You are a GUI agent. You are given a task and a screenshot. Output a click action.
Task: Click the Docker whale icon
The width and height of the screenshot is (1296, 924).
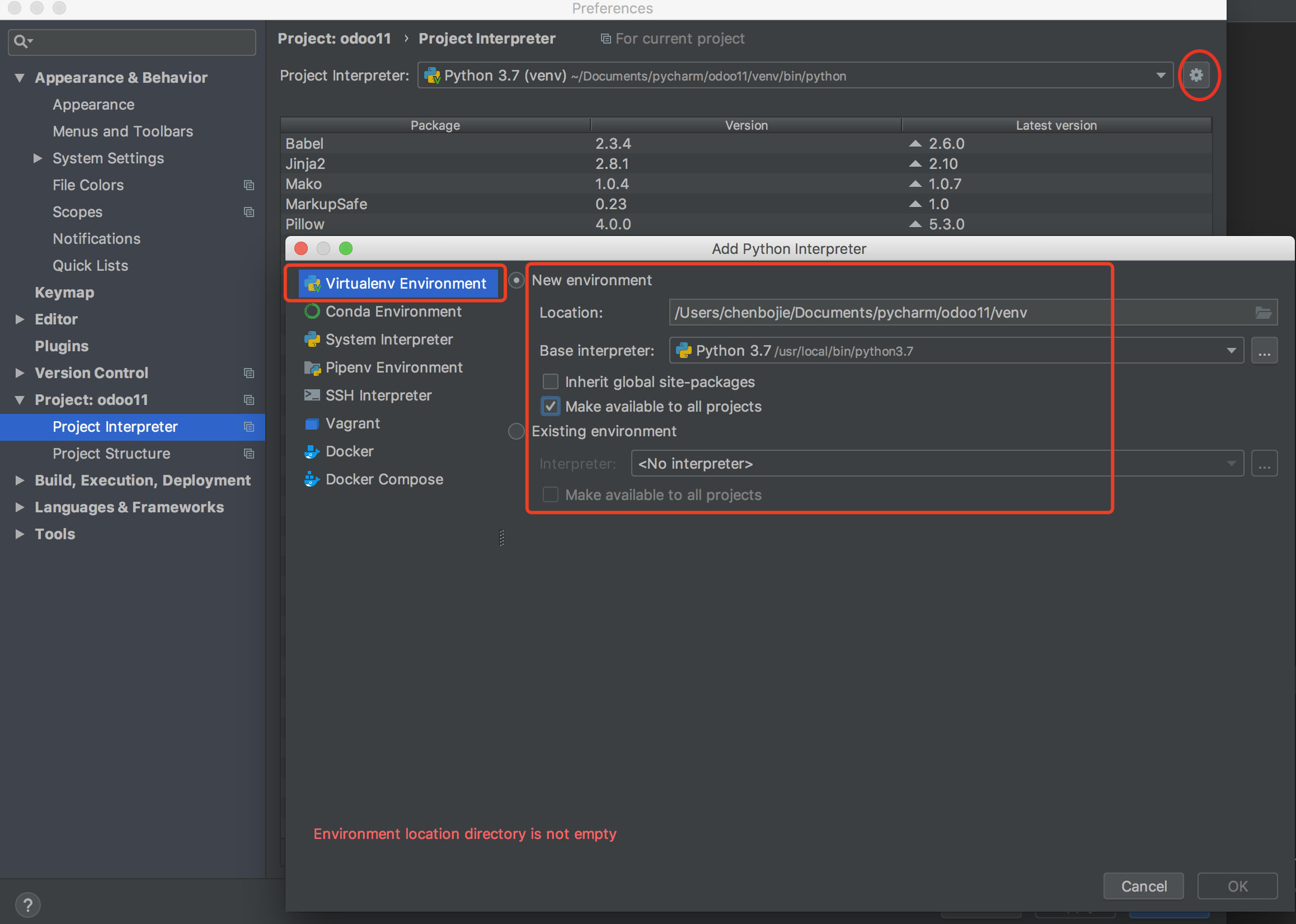pyautogui.click(x=312, y=452)
